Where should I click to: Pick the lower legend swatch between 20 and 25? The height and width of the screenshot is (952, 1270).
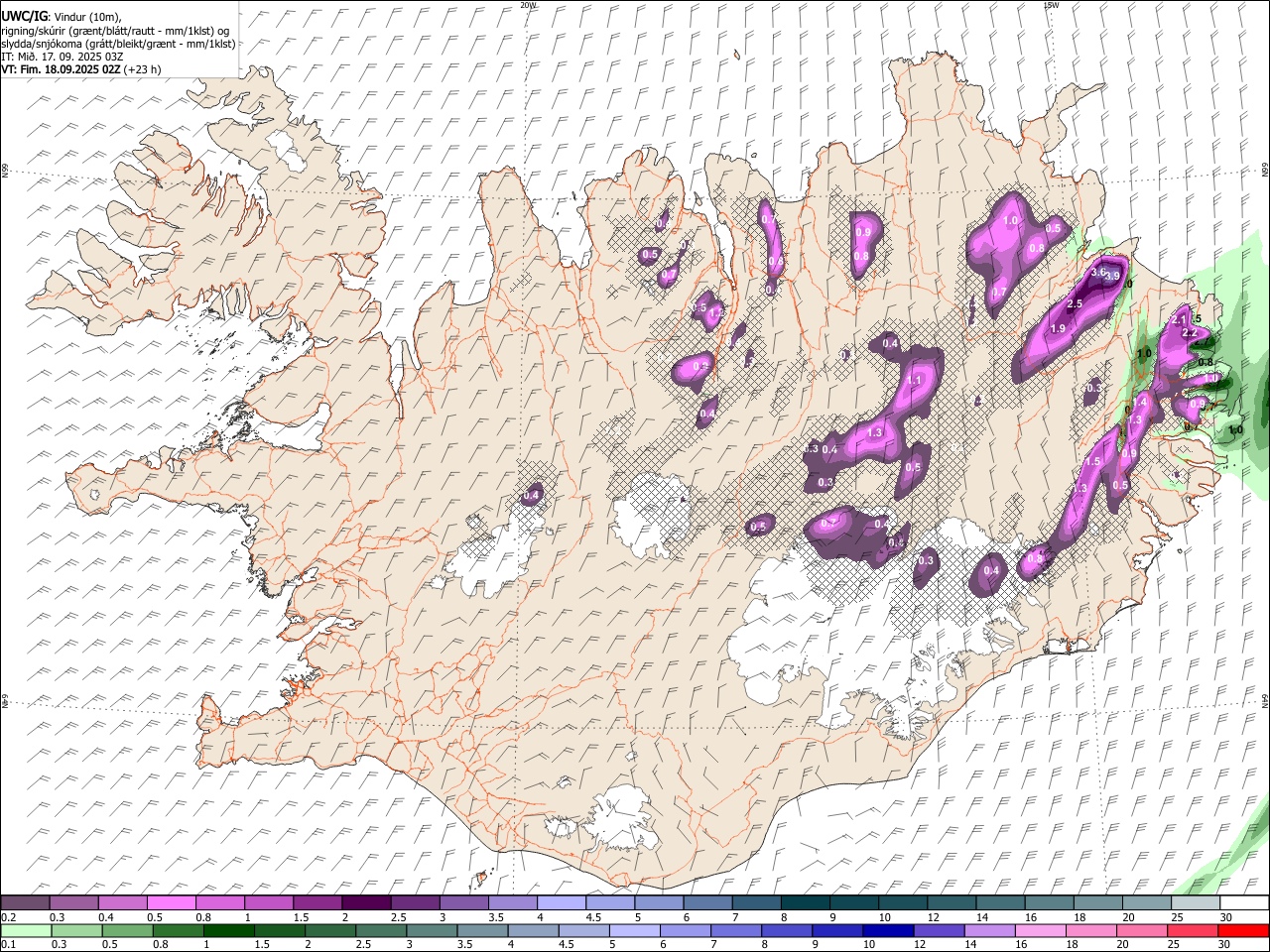point(1140,930)
